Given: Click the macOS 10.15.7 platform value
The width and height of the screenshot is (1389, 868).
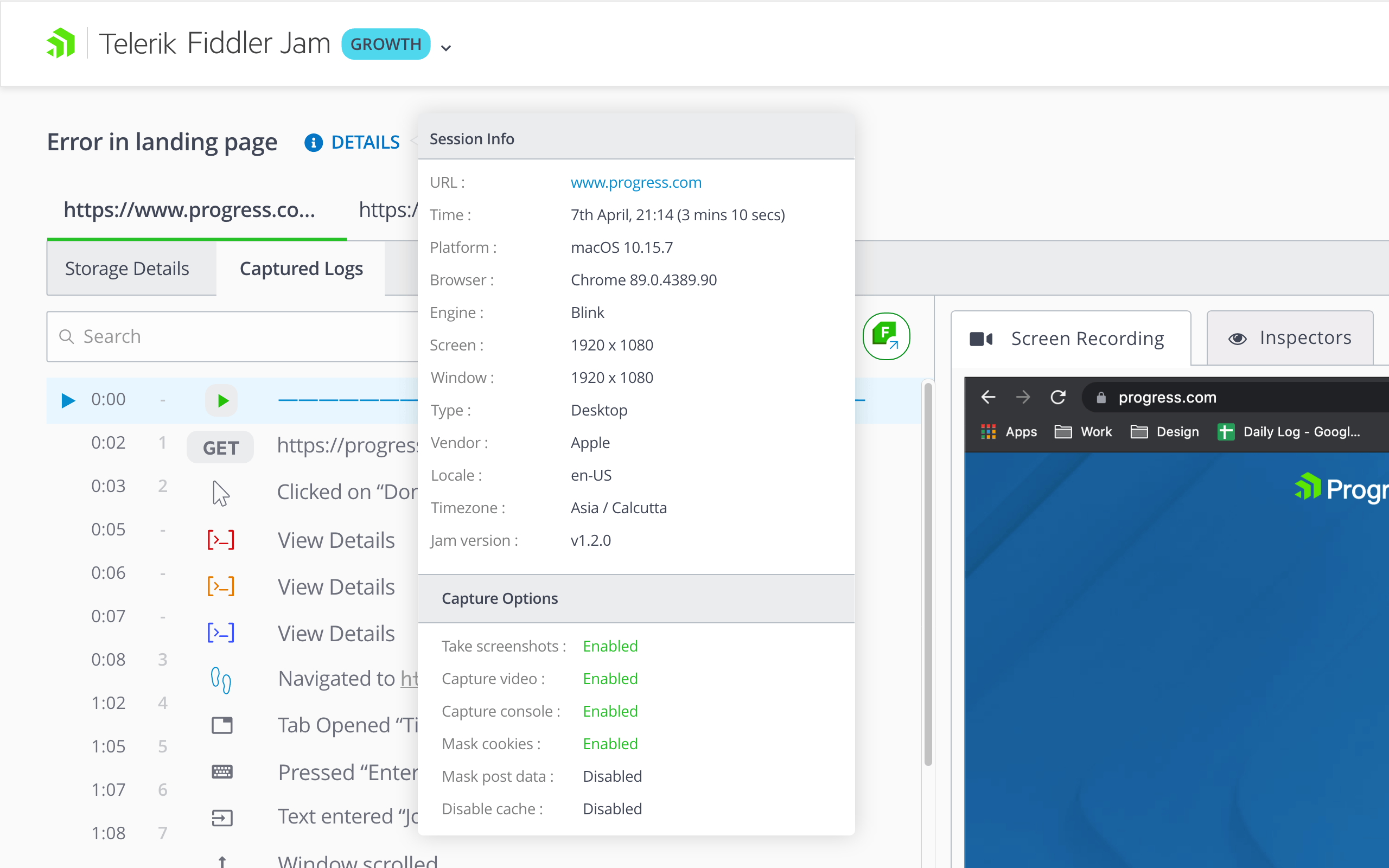Looking at the screenshot, I should [622, 247].
